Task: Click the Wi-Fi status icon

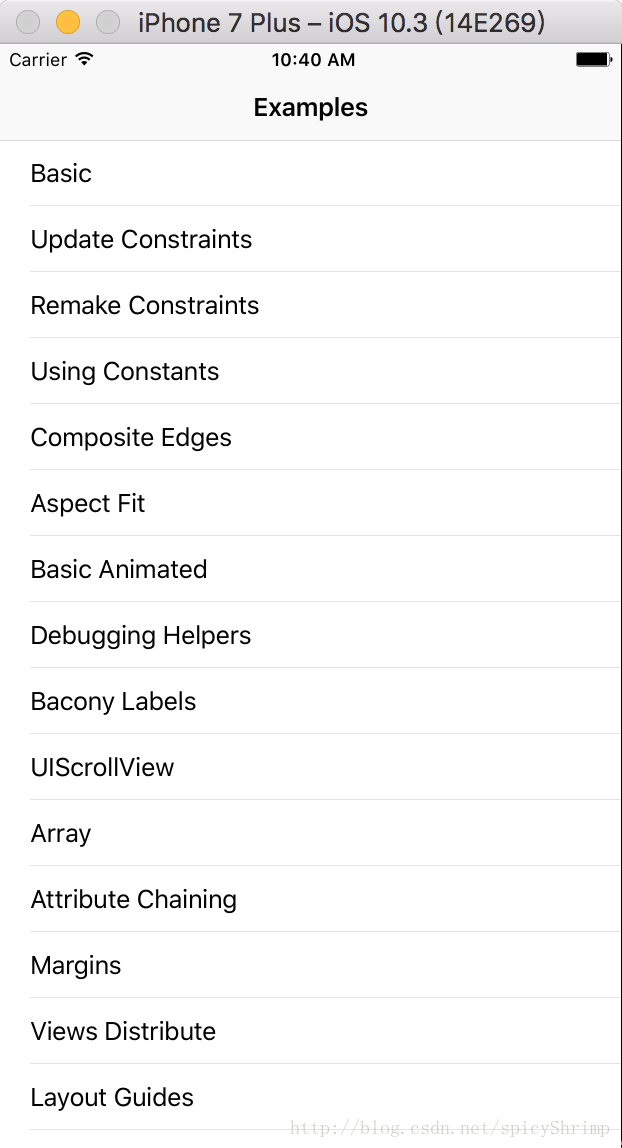Action: tap(84, 60)
